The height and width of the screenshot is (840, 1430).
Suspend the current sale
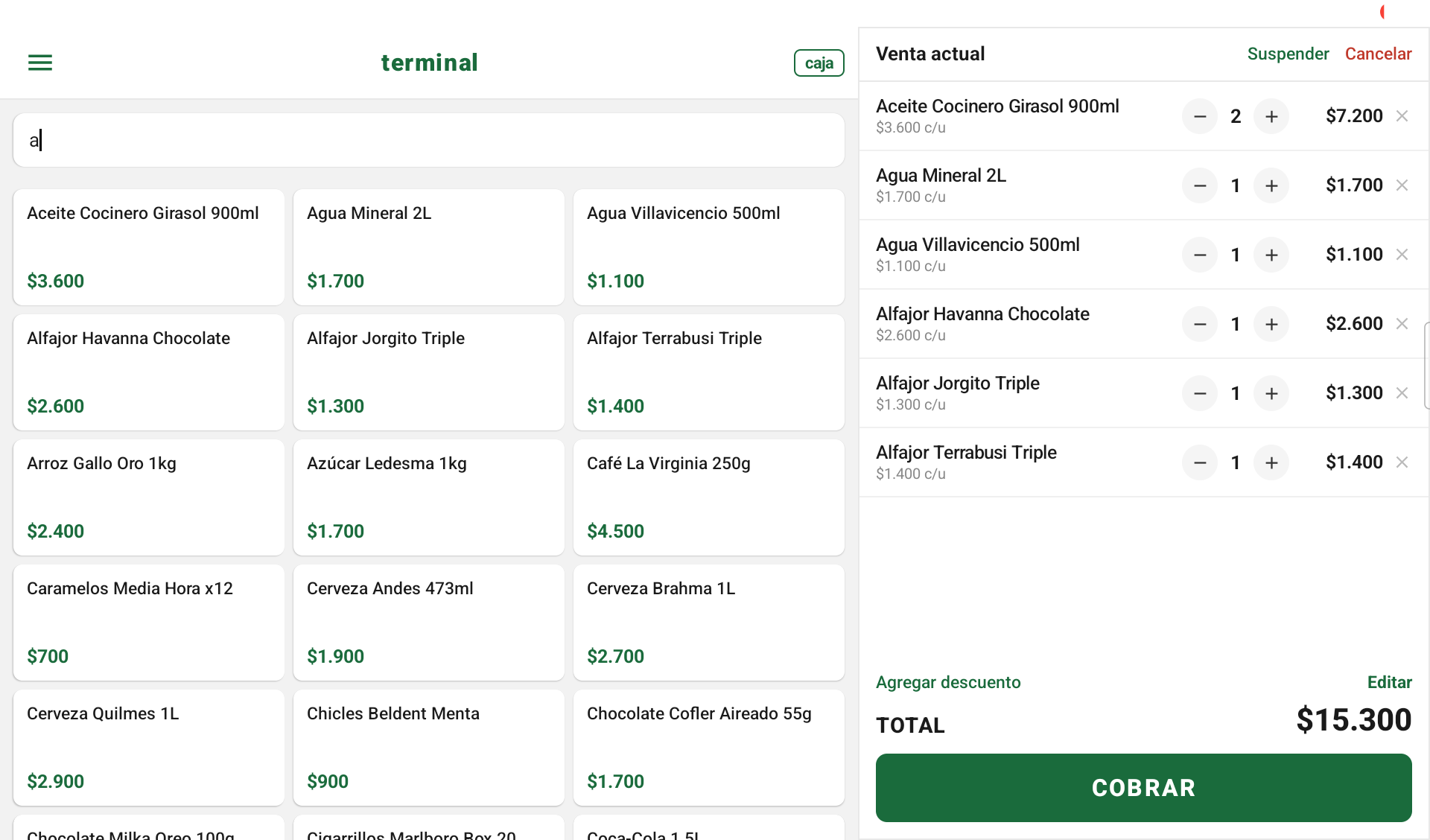(x=1288, y=54)
